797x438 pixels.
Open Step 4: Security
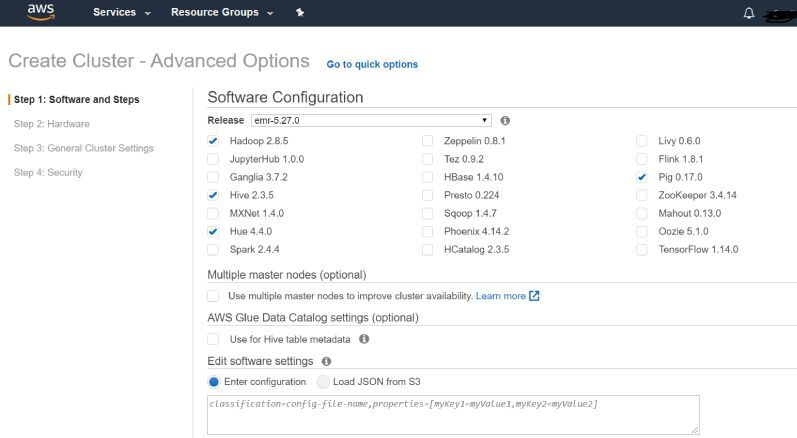click(48, 173)
